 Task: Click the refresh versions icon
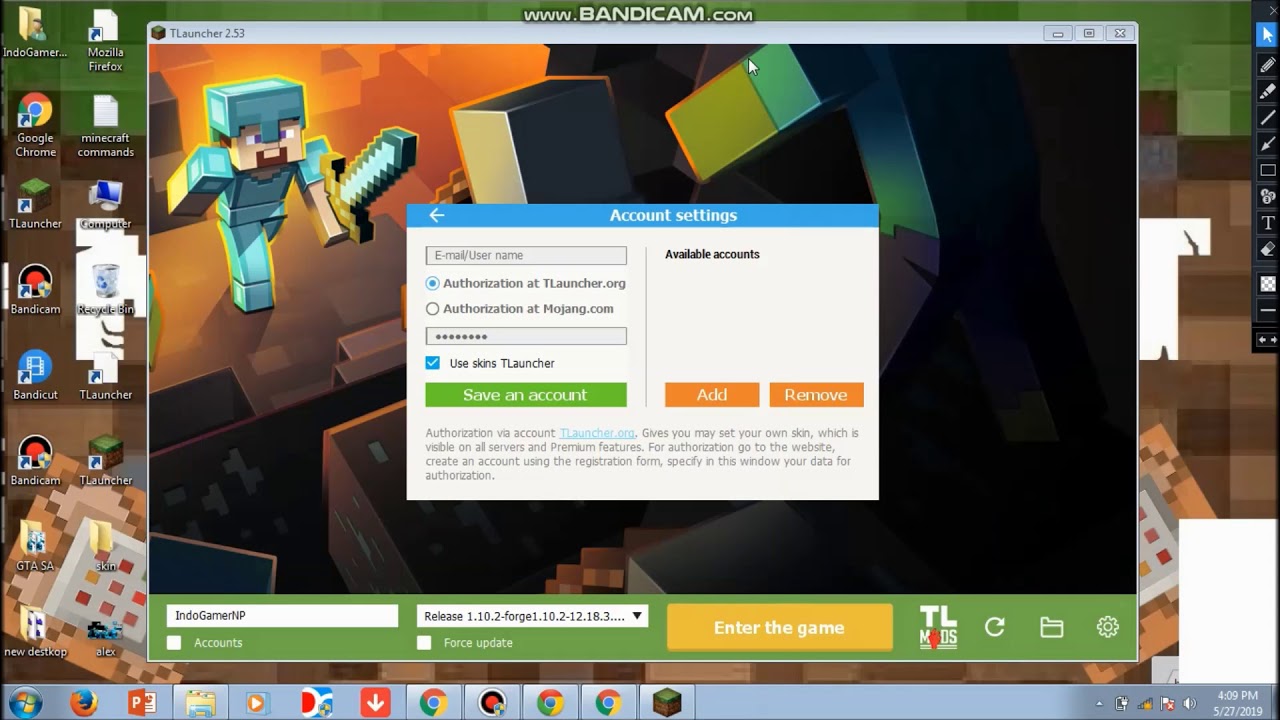pos(994,627)
